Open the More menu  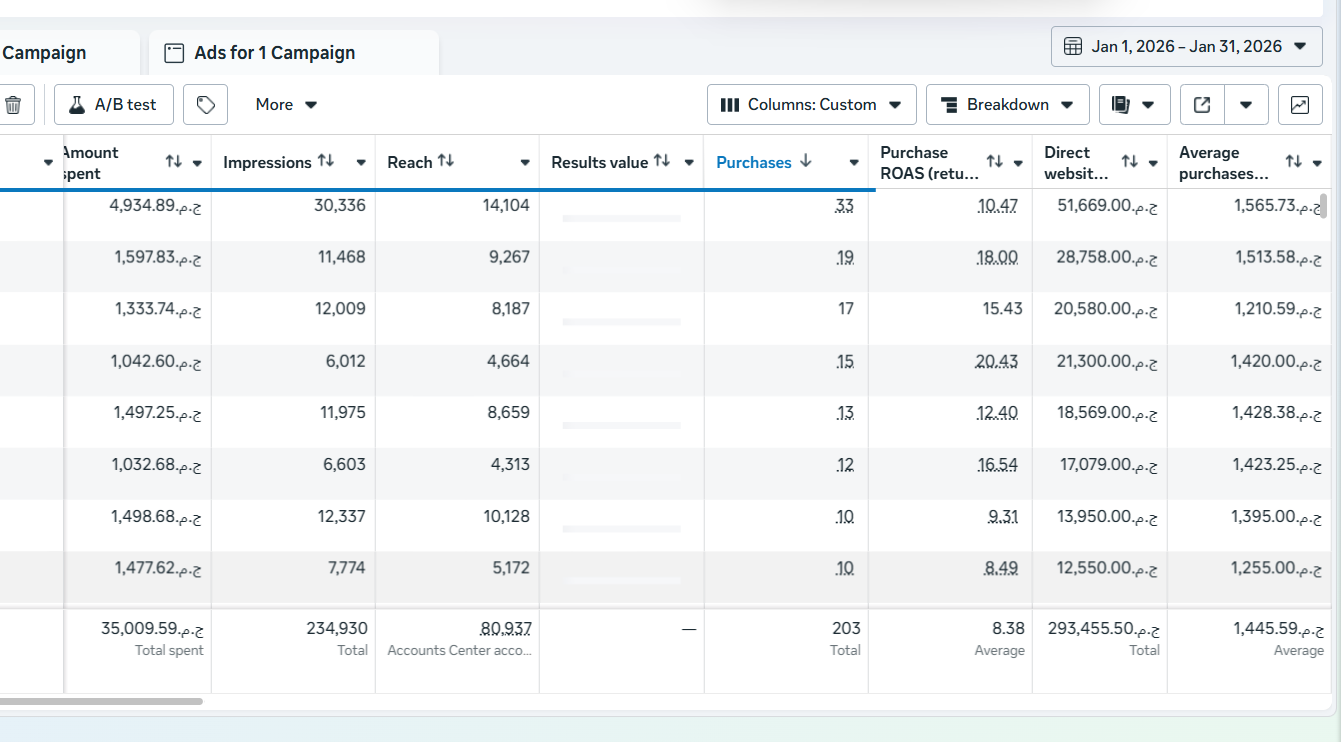[x=286, y=105]
